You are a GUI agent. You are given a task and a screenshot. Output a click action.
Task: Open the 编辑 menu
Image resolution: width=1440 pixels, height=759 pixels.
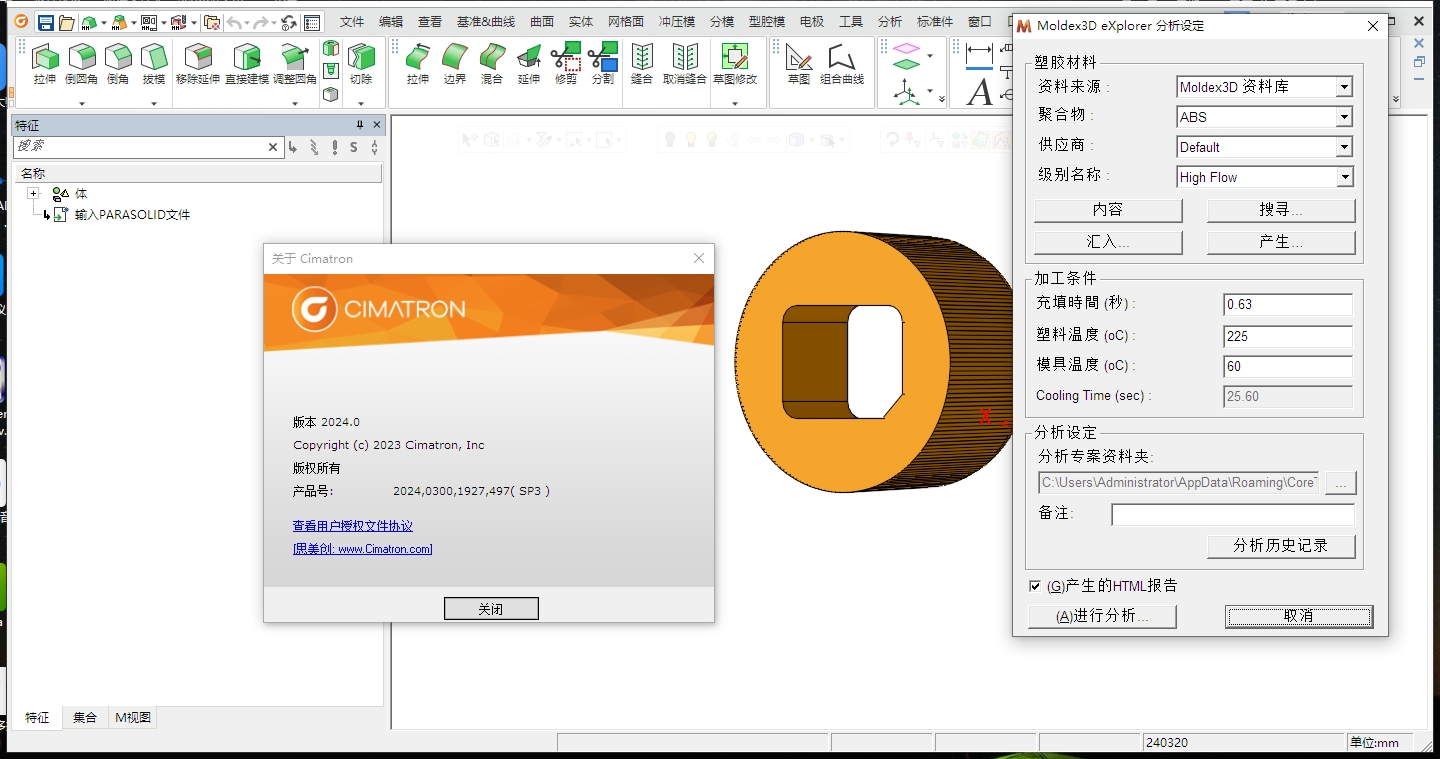point(391,22)
